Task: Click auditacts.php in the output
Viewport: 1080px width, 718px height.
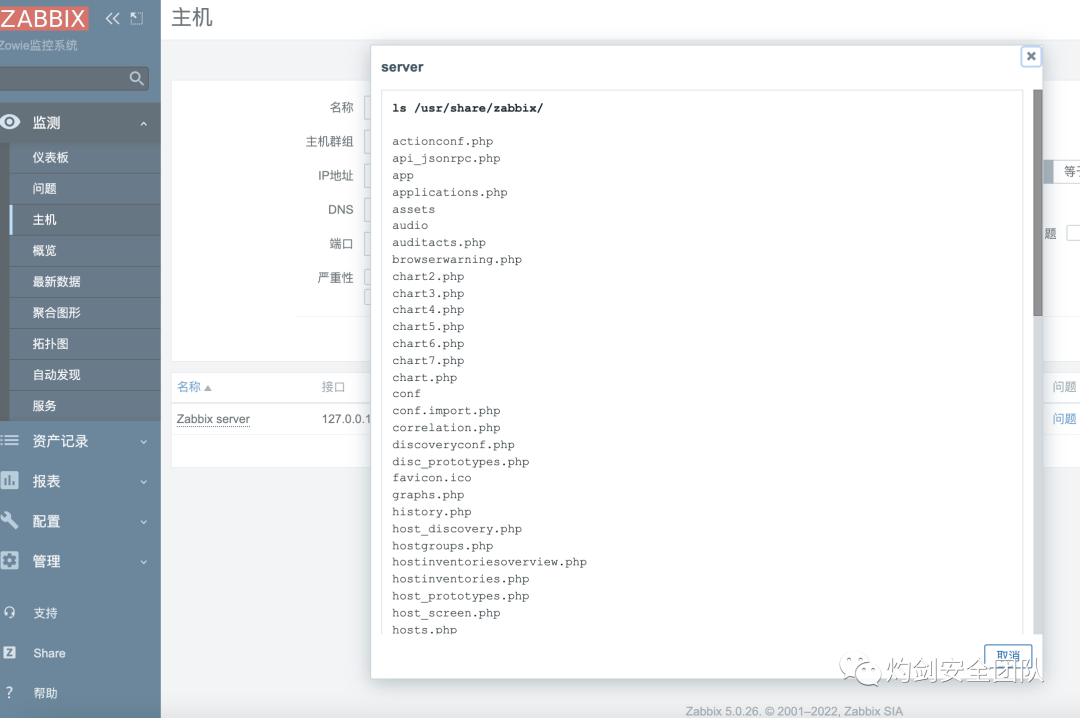Action: [x=439, y=243]
